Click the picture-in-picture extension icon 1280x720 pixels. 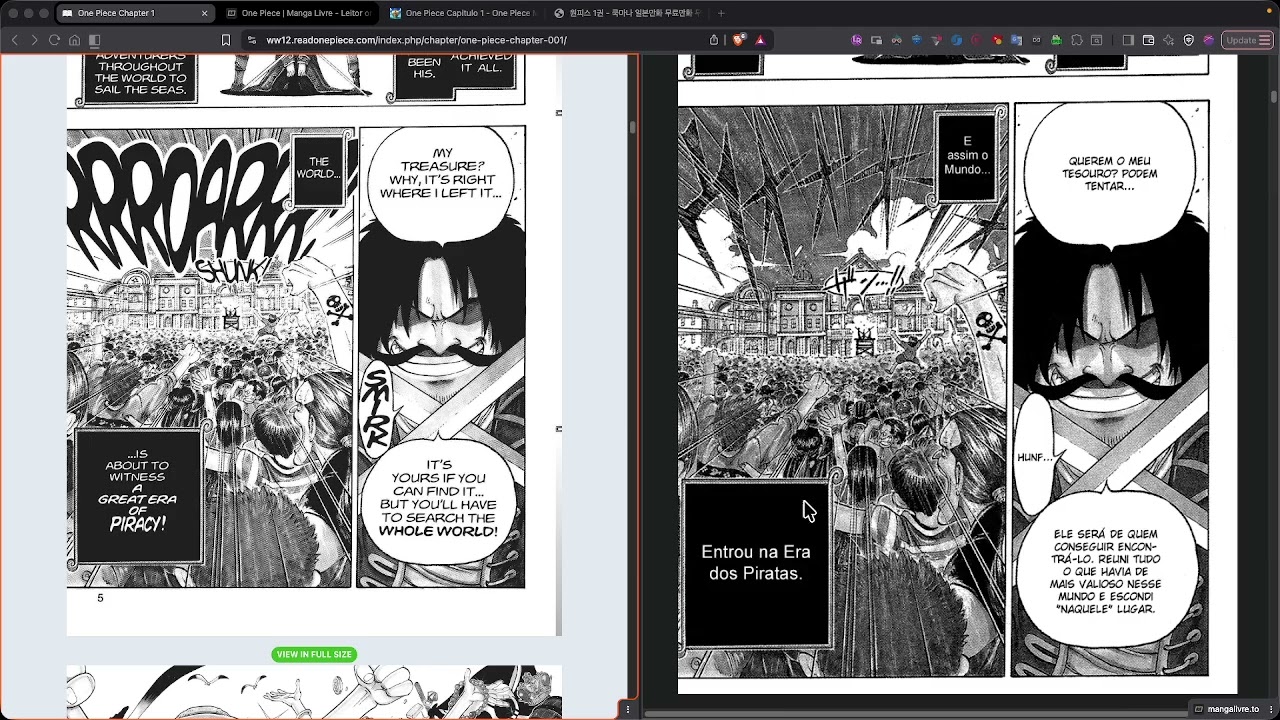[x=876, y=40]
